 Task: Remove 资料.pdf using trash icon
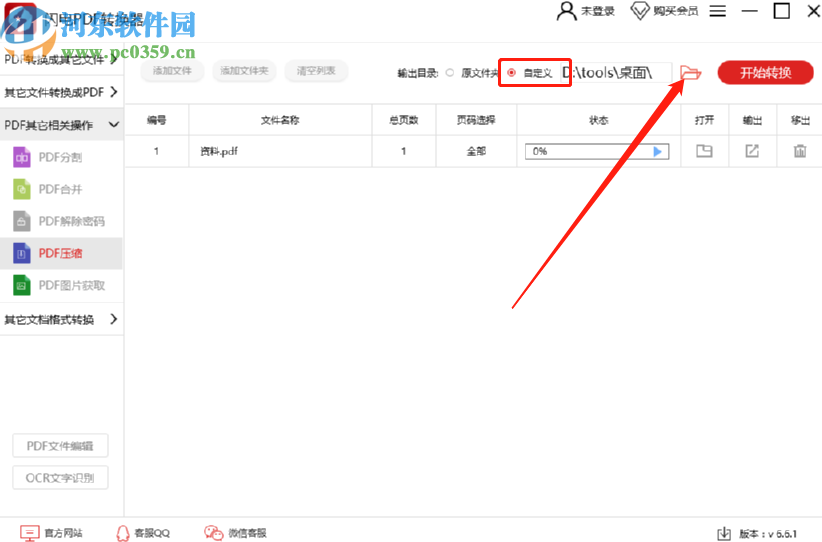(x=799, y=151)
